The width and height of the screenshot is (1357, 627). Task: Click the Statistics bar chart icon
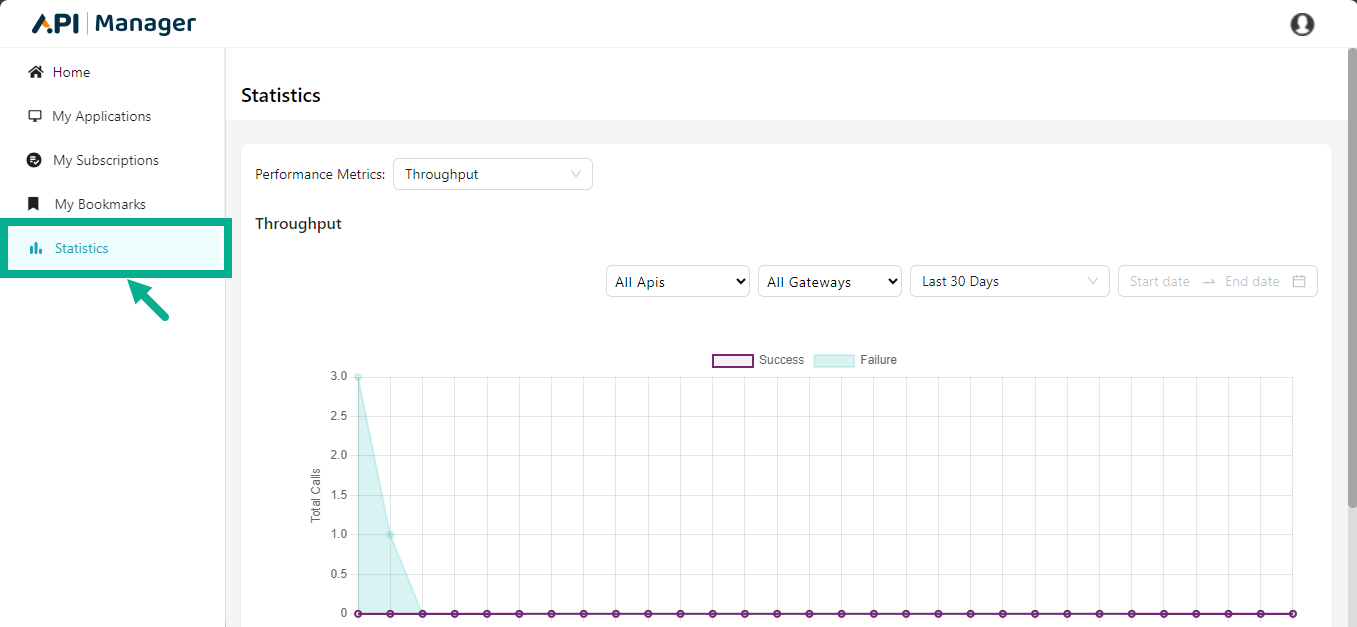[36, 248]
